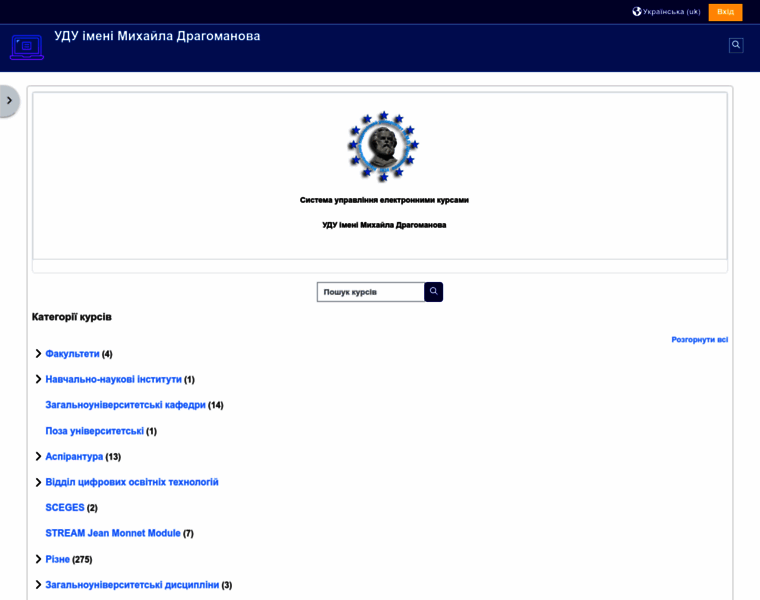Expand the Факультети category chevron
Image resolution: width=760 pixels, height=600 pixels.
38,354
